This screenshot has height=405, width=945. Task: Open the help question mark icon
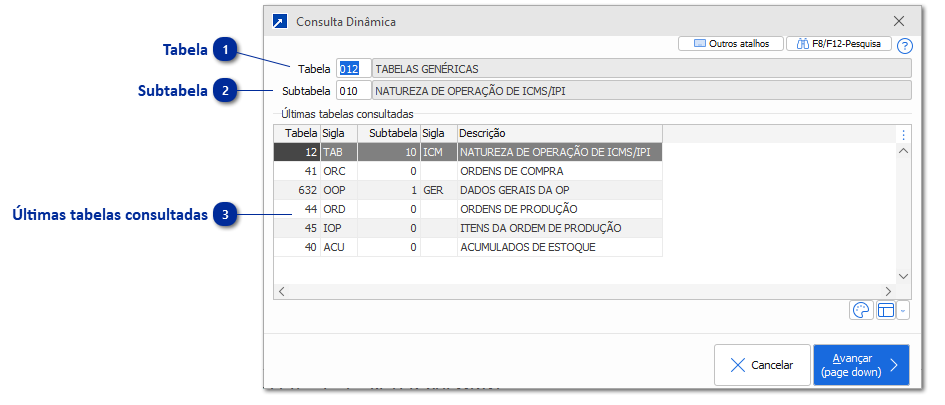[905, 46]
